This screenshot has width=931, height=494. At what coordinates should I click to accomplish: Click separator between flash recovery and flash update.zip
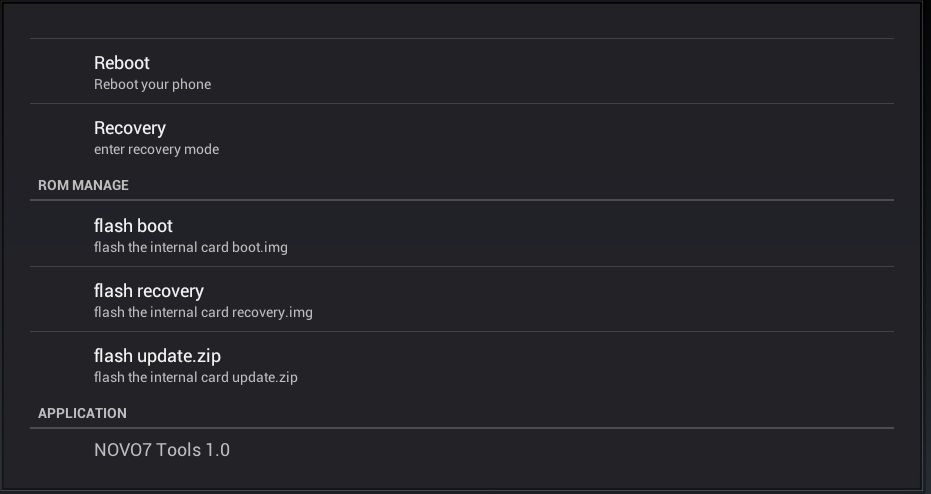[461, 331]
